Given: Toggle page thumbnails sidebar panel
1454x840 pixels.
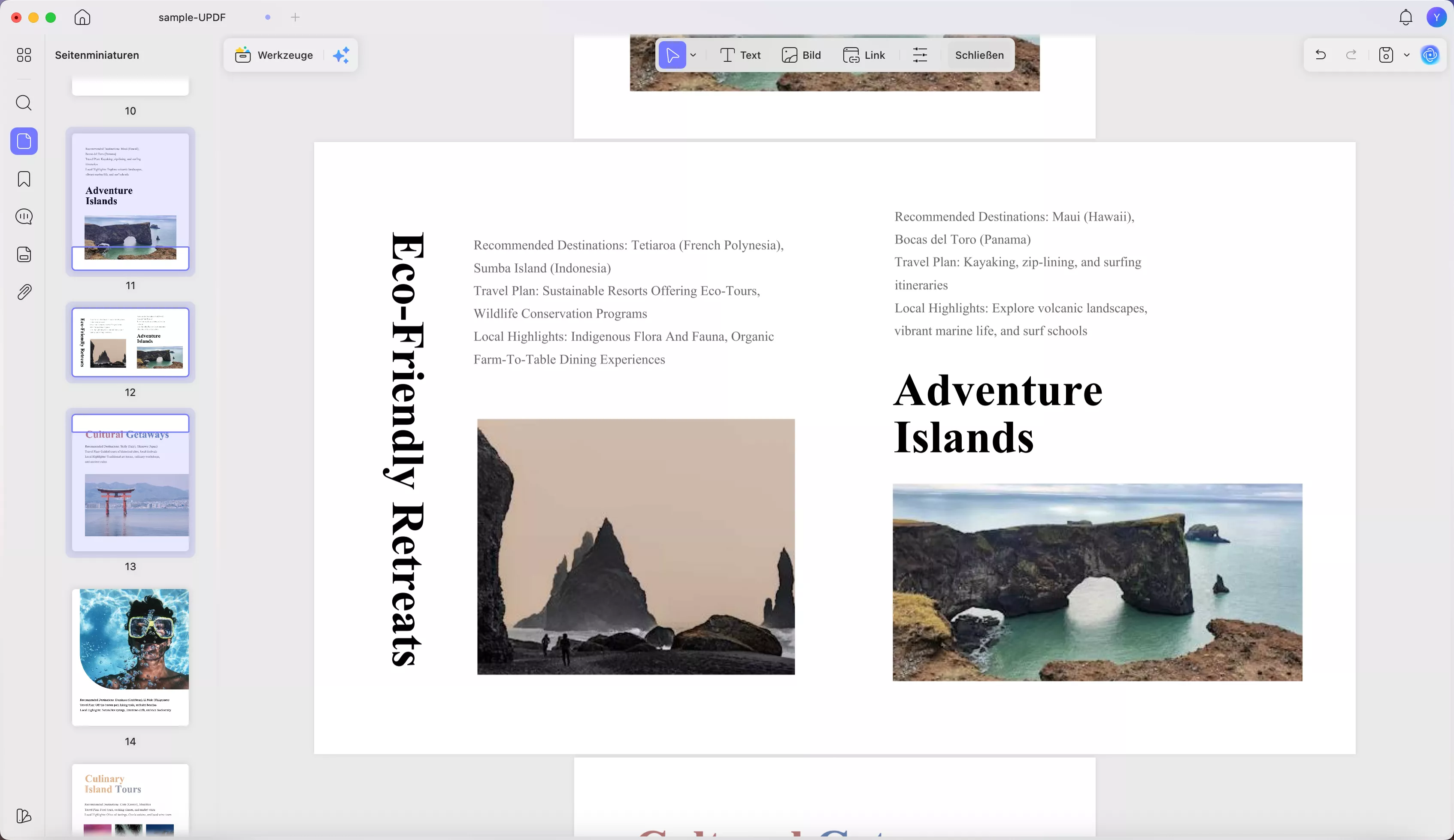Looking at the screenshot, I should coord(24,141).
